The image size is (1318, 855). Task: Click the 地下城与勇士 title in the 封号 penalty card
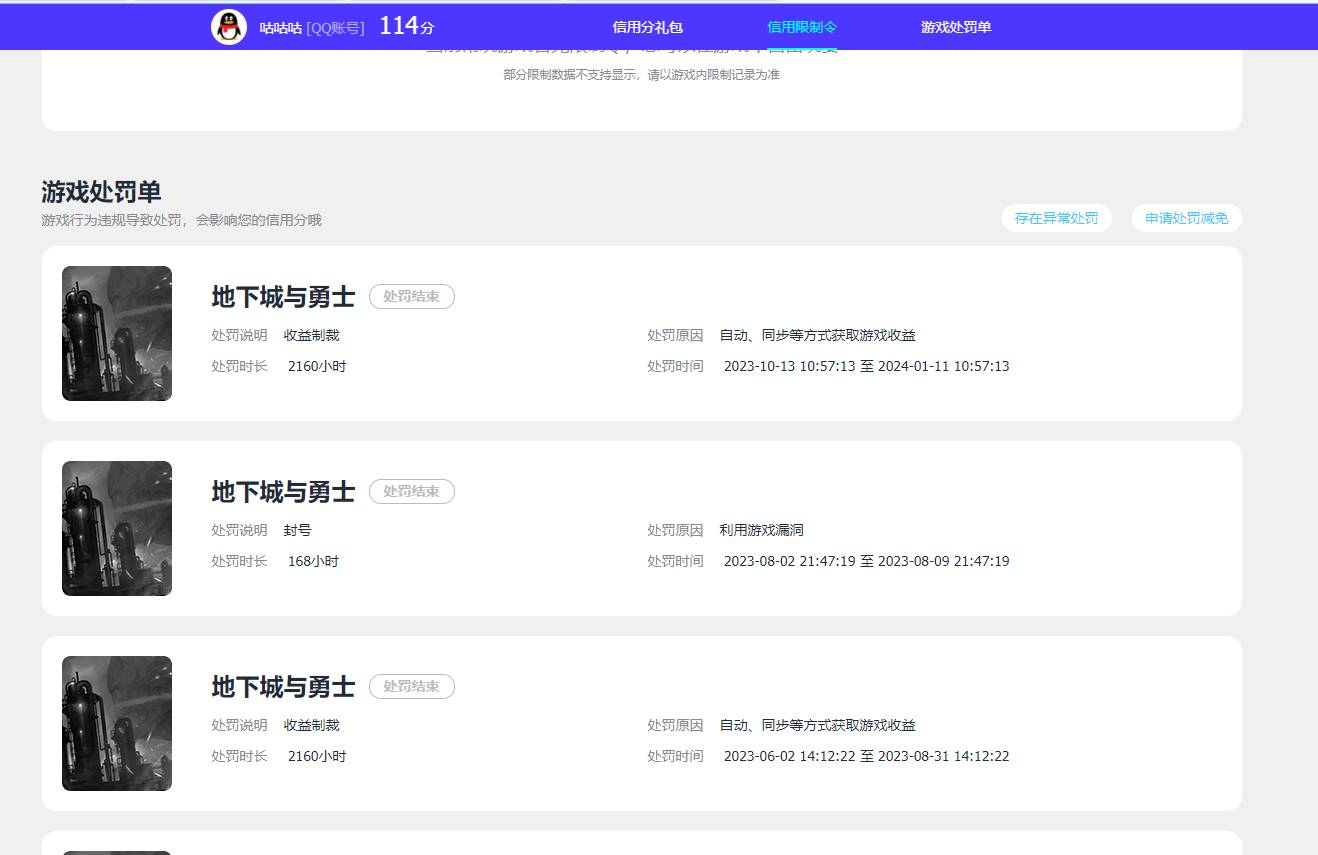(283, 492)
